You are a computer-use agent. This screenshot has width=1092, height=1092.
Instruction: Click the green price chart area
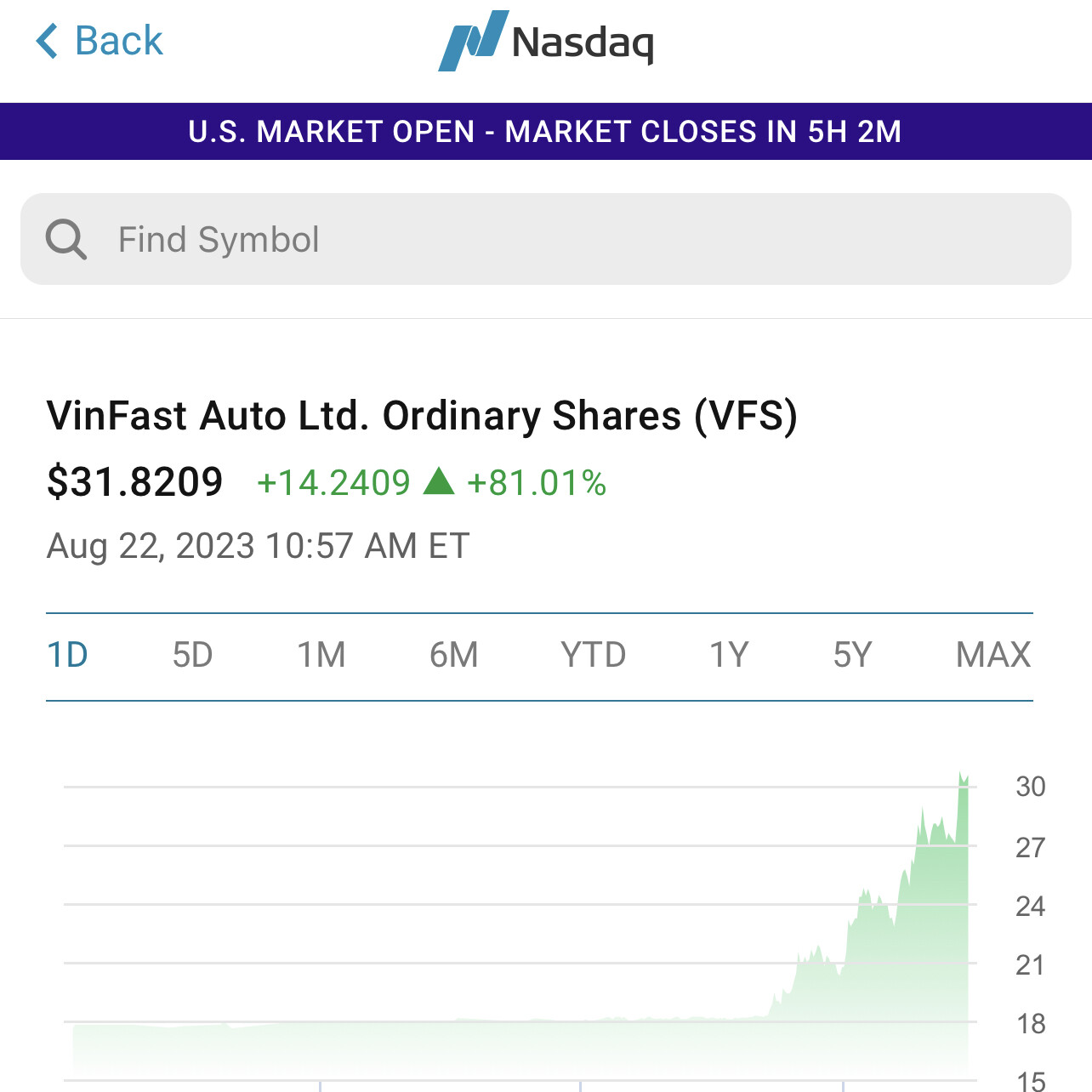[893, 978]
